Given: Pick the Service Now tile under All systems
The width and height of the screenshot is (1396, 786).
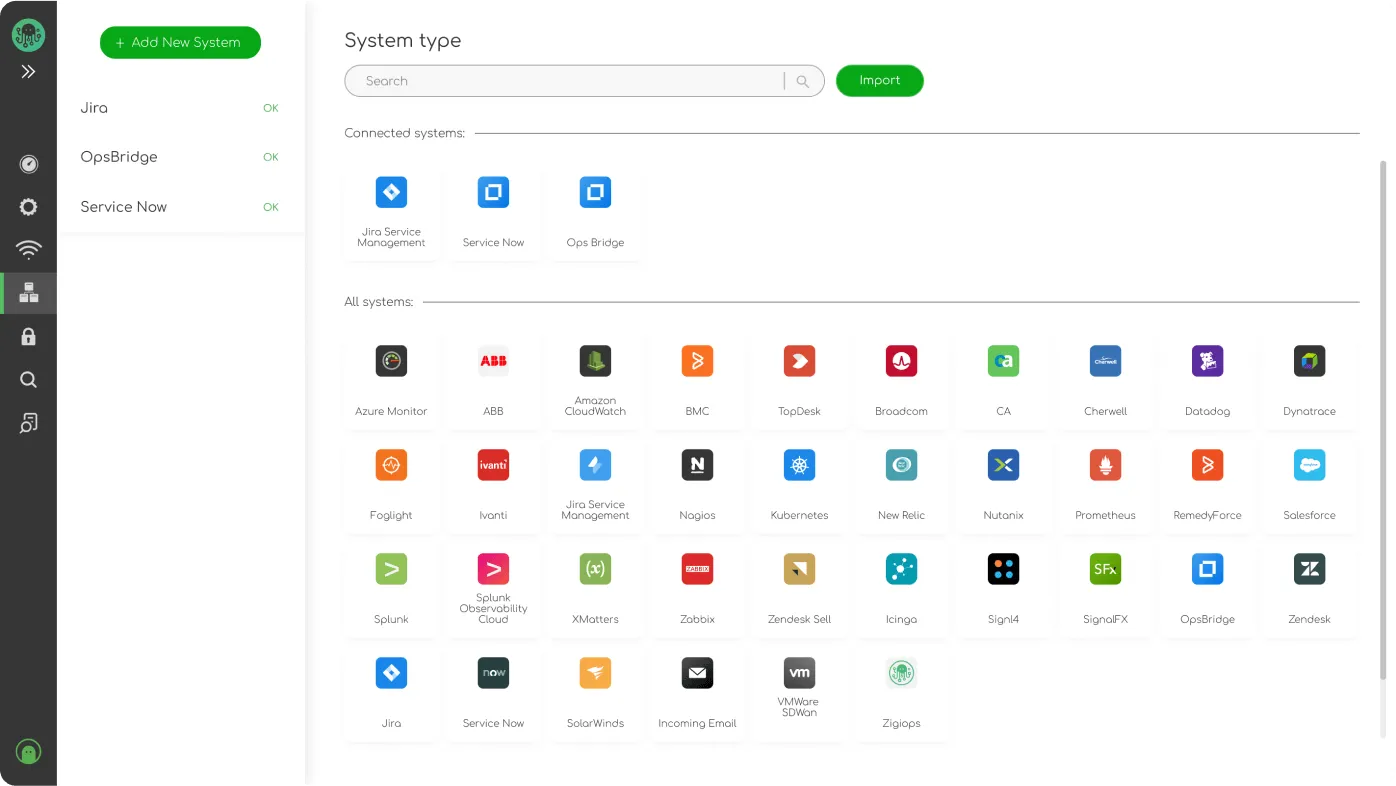Looking at the screenshot, I should coord(493,694).
